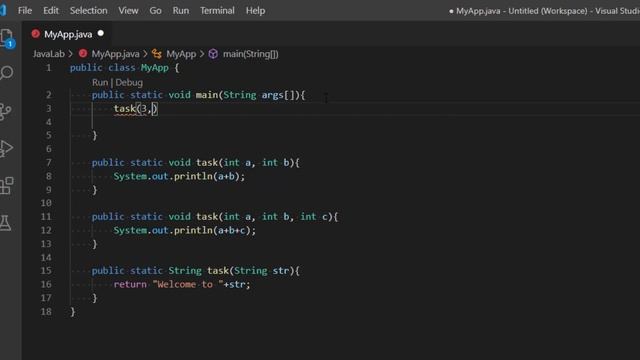
Task: Click the main method cube icon in breadcrumb
Action: point(213,54)
